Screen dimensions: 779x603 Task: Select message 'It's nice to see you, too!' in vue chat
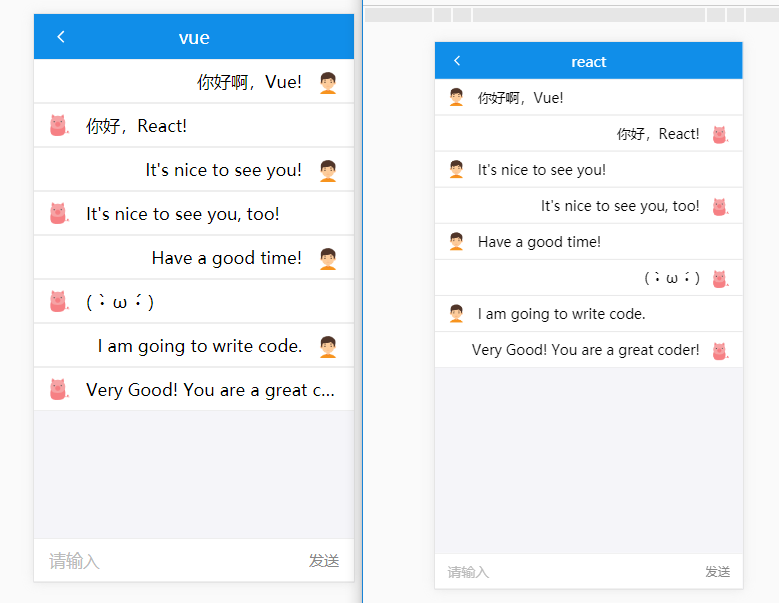click(x=183, y=214)
